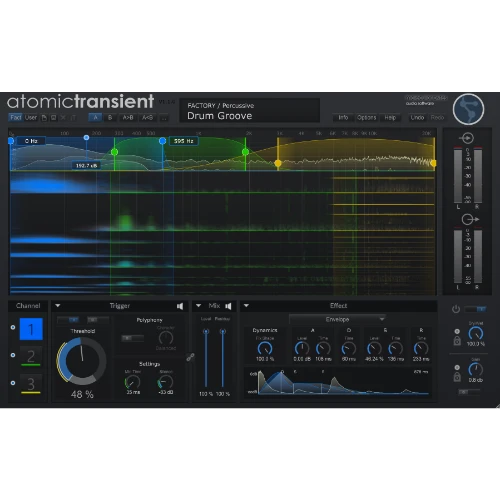The image size is (500, 500).
Task: Click the input meter arrow-circle icon
Action: click(467, 138)
